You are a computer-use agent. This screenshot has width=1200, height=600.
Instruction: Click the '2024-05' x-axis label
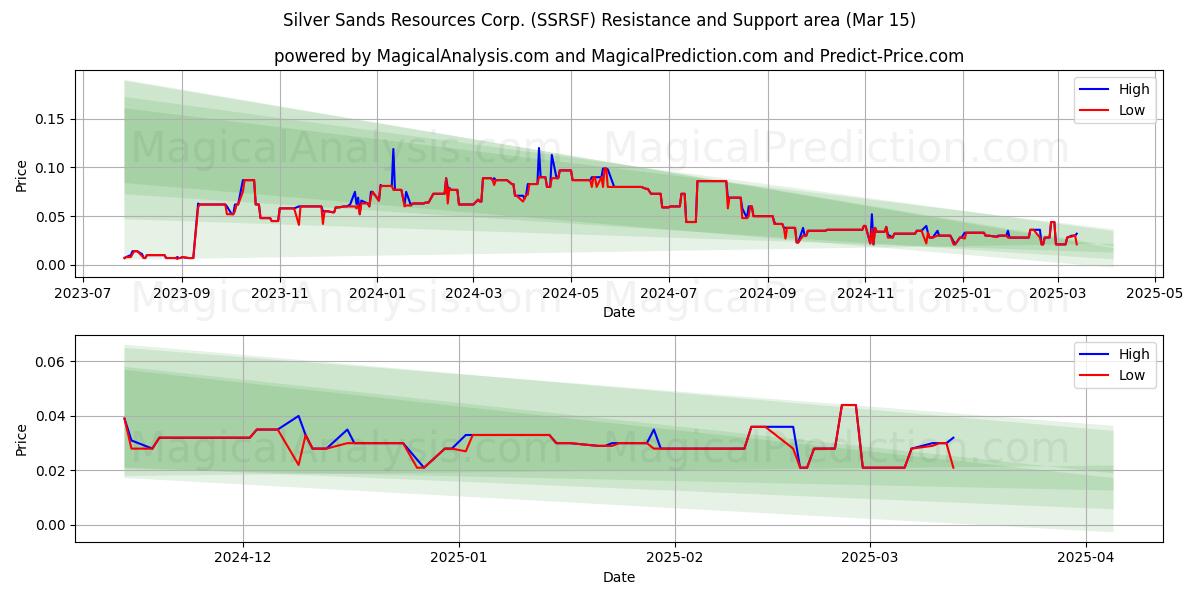click(571, 295)
